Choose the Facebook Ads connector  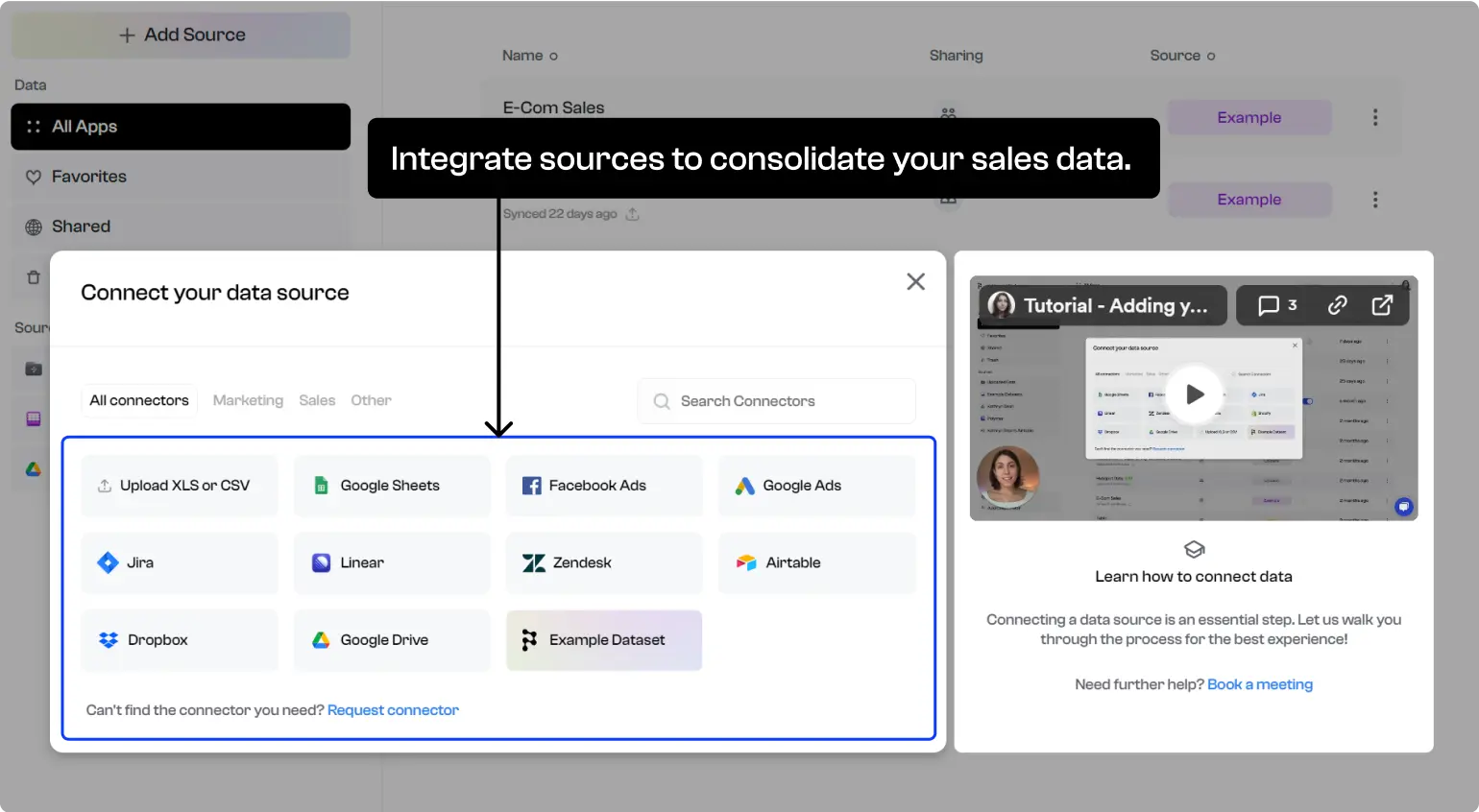[x=604, y=486]
